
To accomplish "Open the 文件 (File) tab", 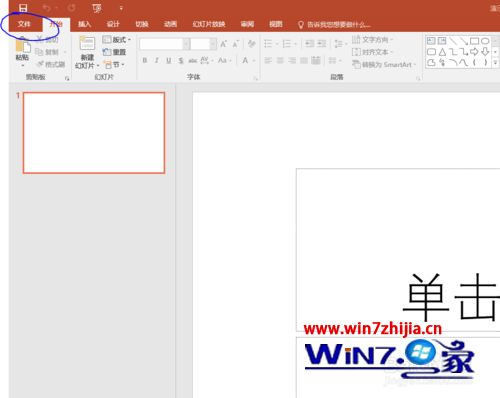I will 24,24.
